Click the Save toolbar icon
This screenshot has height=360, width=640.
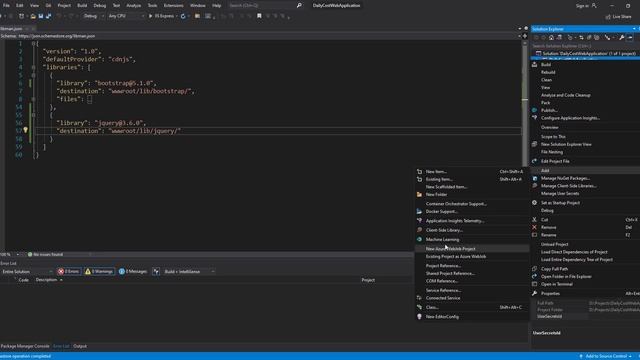41,16
